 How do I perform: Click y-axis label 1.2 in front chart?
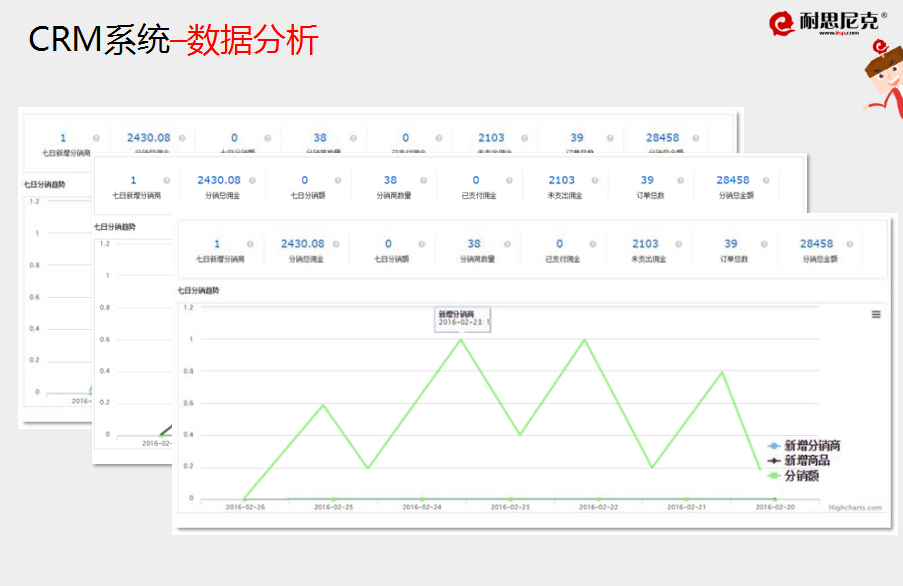tap(188, 307)
